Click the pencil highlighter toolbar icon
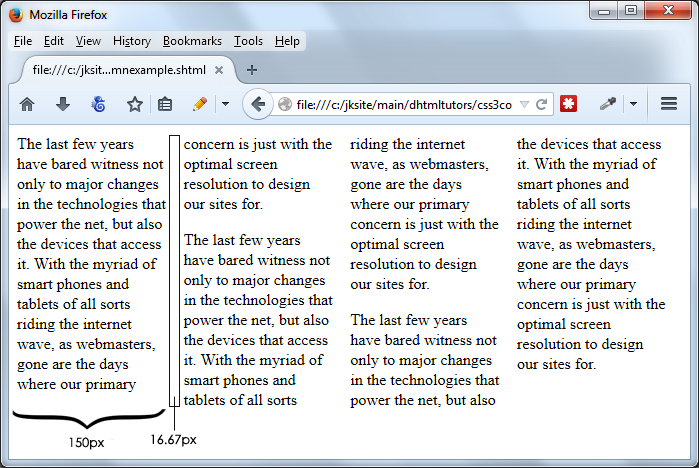The height and width of the screenshot is (468, 699). [x=200, y=104]
